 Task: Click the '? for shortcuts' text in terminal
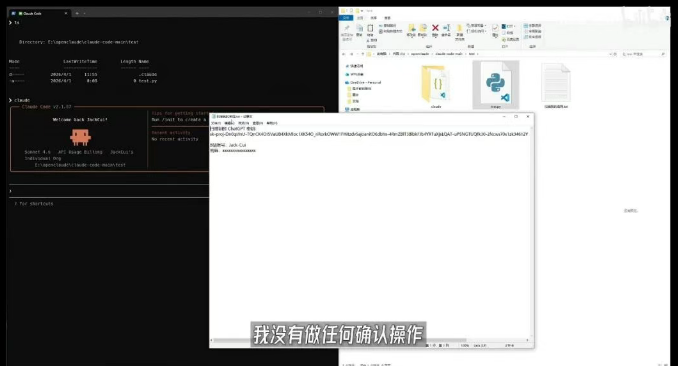pos(34,203)
